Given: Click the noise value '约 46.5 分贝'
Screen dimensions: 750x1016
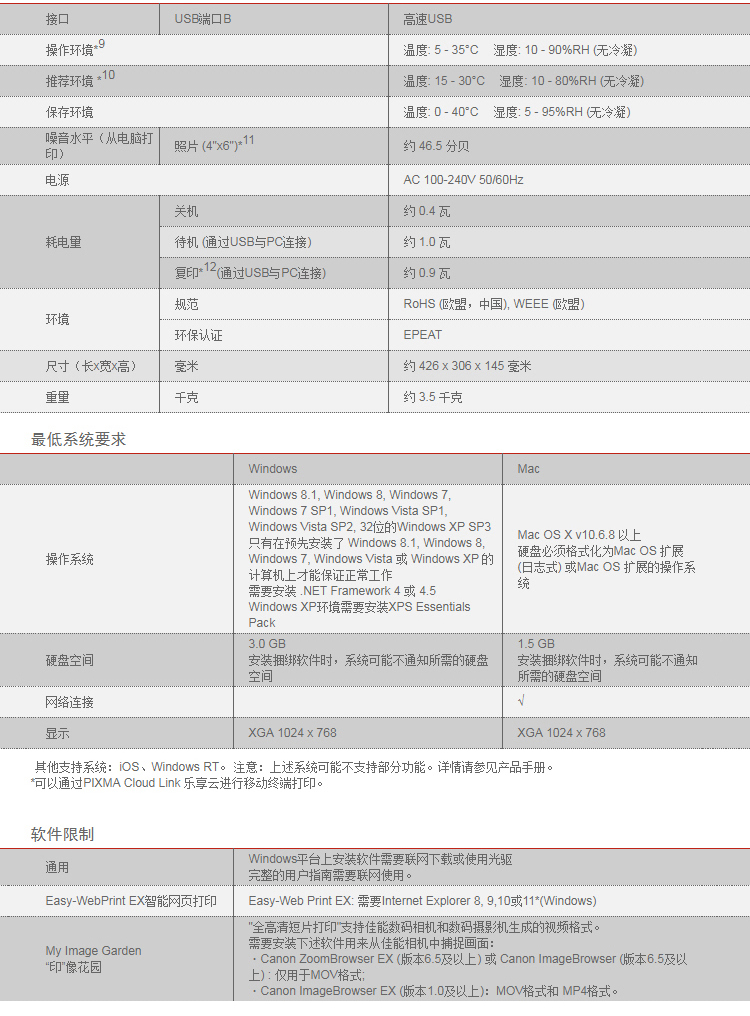Looking at the screenshot, I should tap(436, 146).
